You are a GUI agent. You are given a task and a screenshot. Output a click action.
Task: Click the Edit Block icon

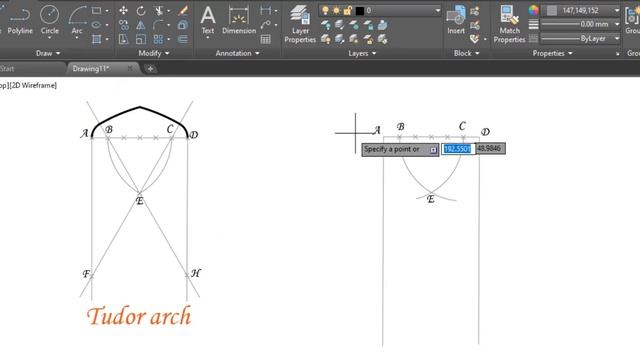coord(474,25)
